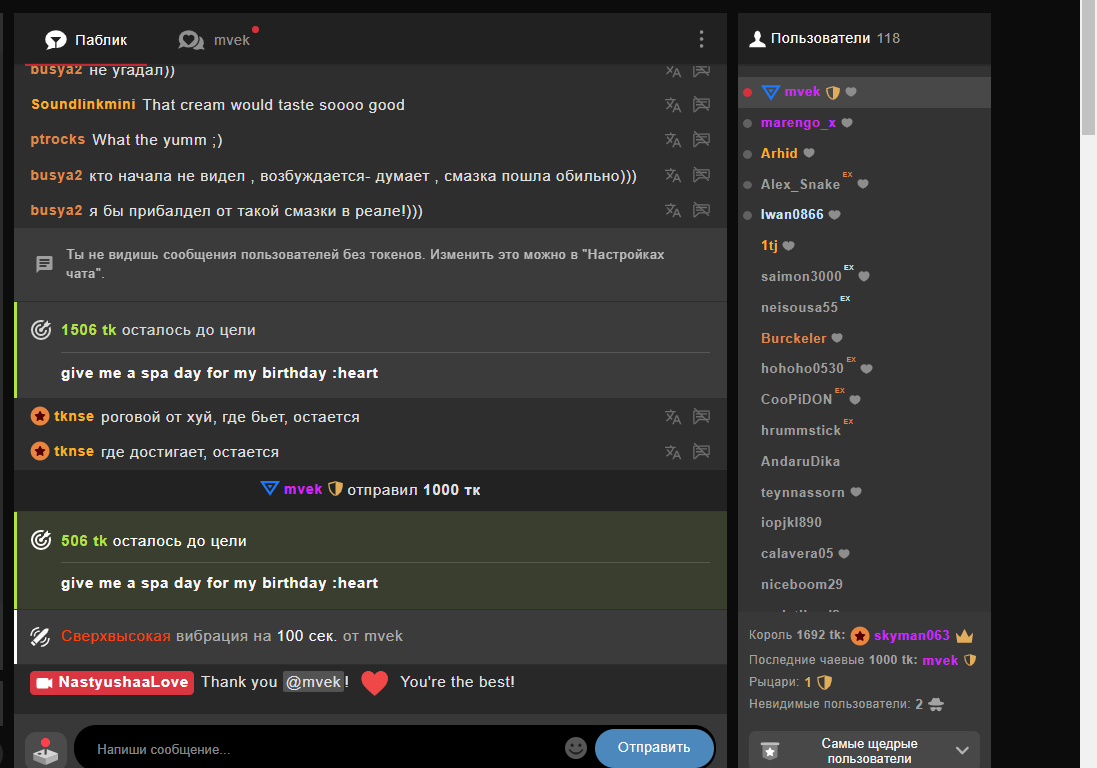Click hide-message icon on second tknse message
This screenshot has width=1097, height=768.
point(701,452)
